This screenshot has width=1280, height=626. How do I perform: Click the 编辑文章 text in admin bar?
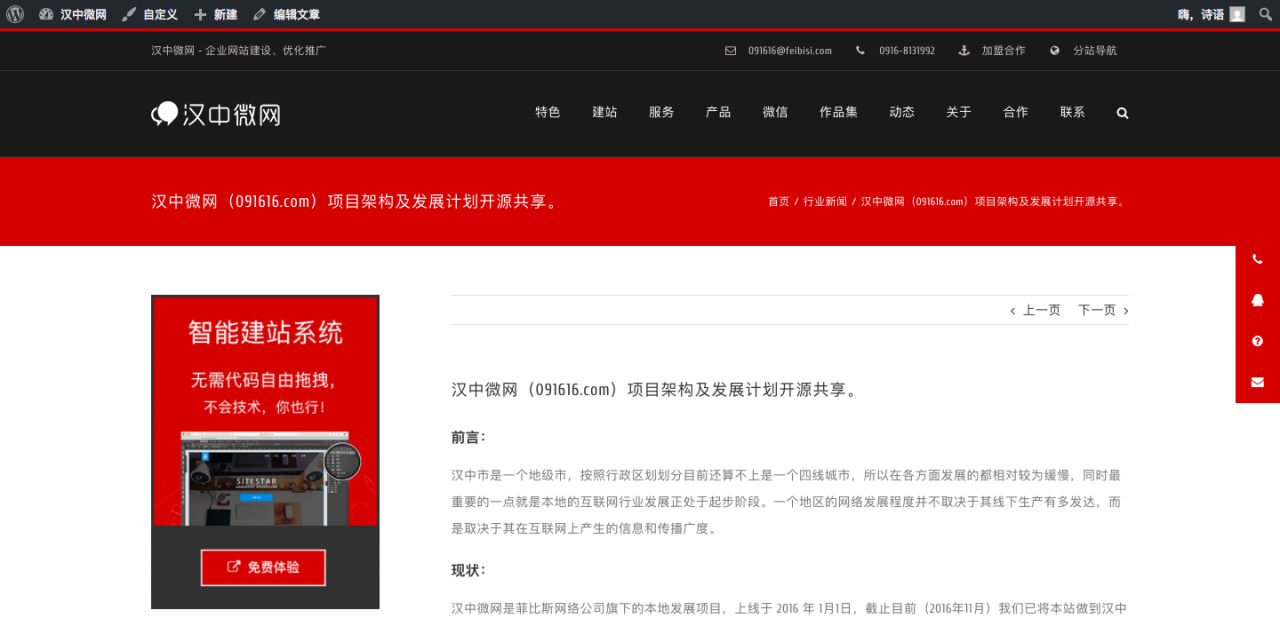(x=297, y=15)
